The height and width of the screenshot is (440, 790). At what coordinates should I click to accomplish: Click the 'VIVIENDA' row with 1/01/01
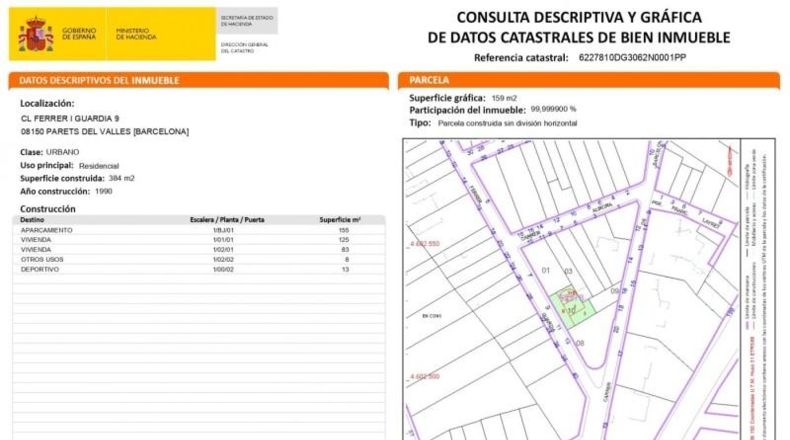(199, 240)
